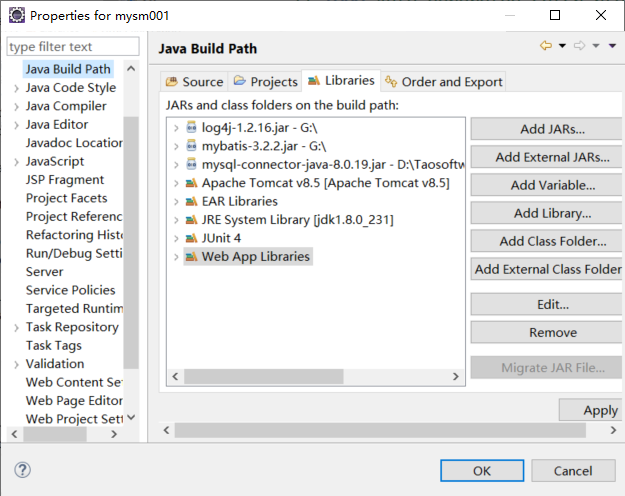
Task: Click the Add External JARs... button
Action: [552, 157]
